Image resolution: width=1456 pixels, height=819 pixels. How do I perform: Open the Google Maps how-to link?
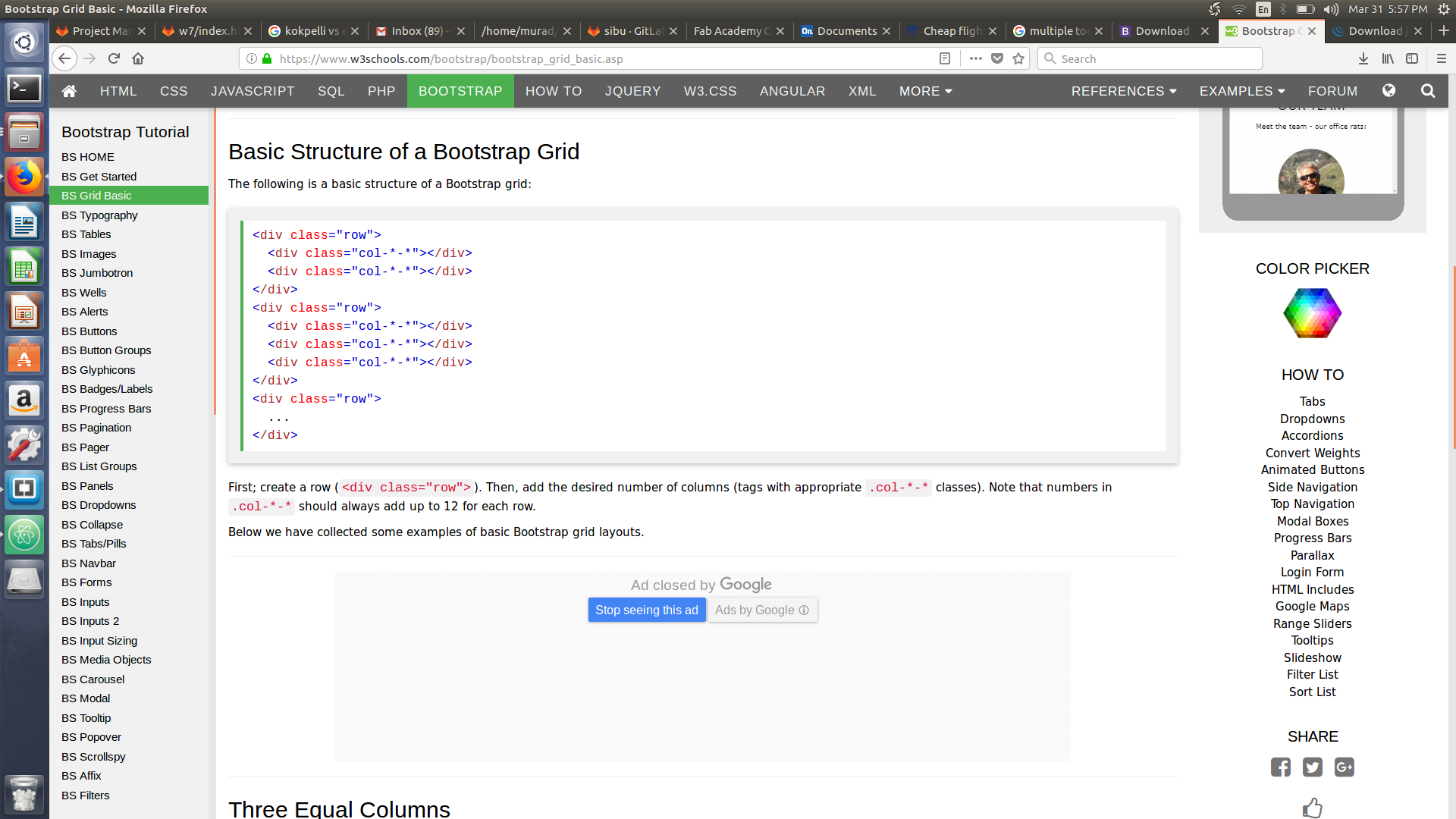(1312, 607)
